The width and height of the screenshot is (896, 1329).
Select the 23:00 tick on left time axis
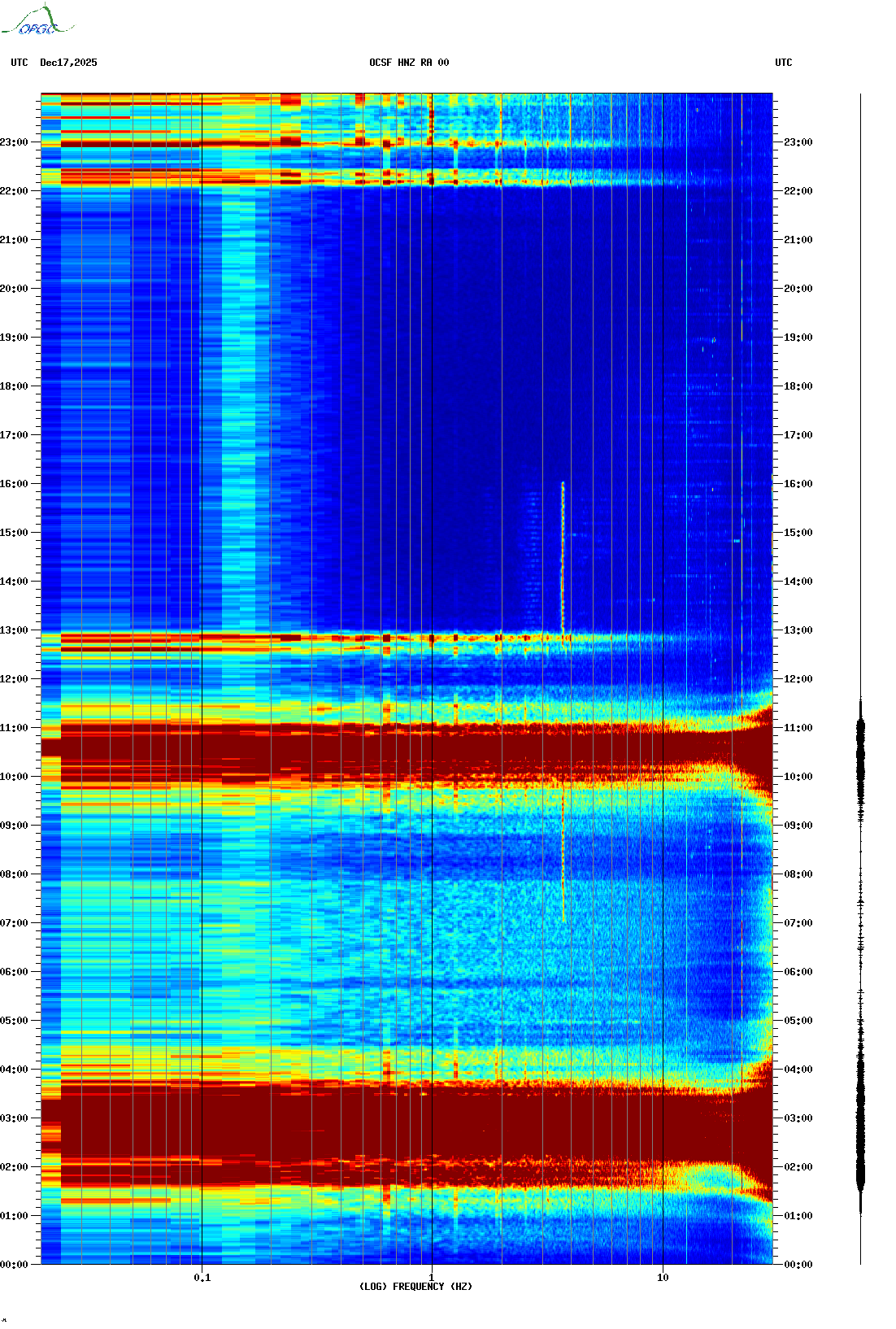click(x=15, y=142)
